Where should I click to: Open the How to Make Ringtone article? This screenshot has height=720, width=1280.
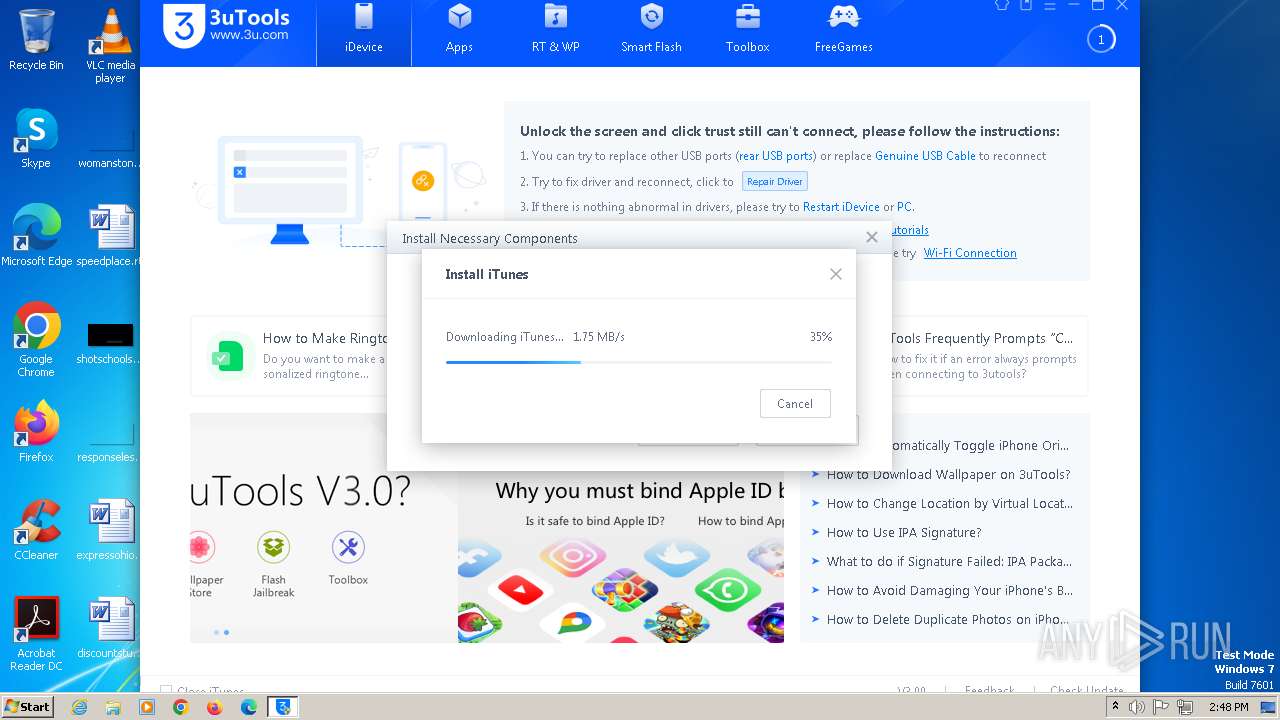point(325,338)
